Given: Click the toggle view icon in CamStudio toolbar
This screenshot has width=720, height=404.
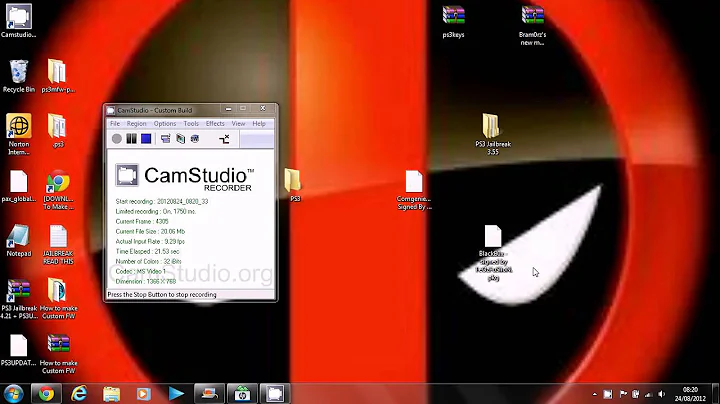Looking at the screenshot, I should pyautogui.click(x=224, y=139).
